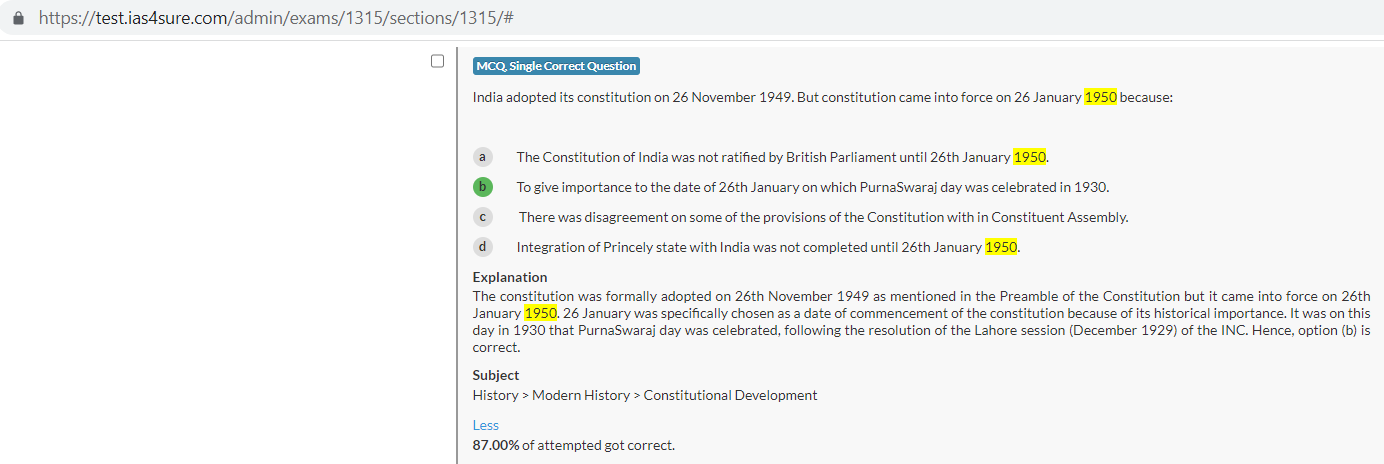Click the MCQ Single Correct Question badge

coord(556,66)
